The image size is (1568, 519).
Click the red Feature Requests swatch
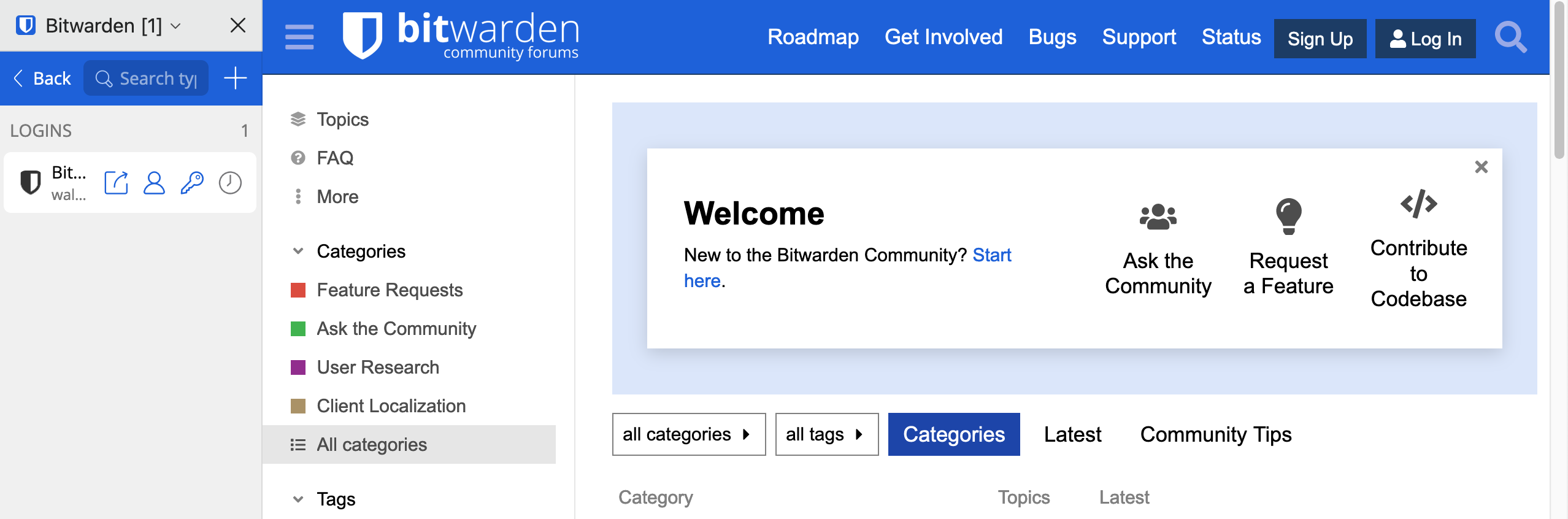(298, 290)
